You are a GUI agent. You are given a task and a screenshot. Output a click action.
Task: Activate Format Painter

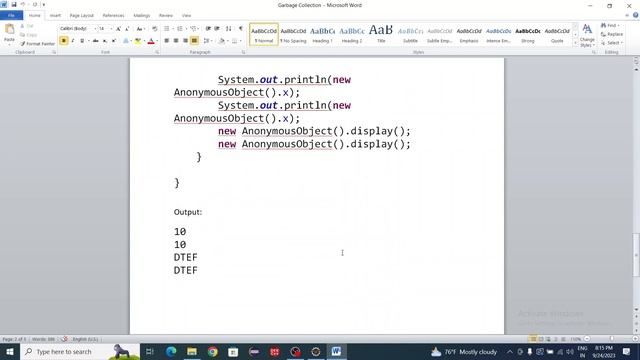[37, 44]
